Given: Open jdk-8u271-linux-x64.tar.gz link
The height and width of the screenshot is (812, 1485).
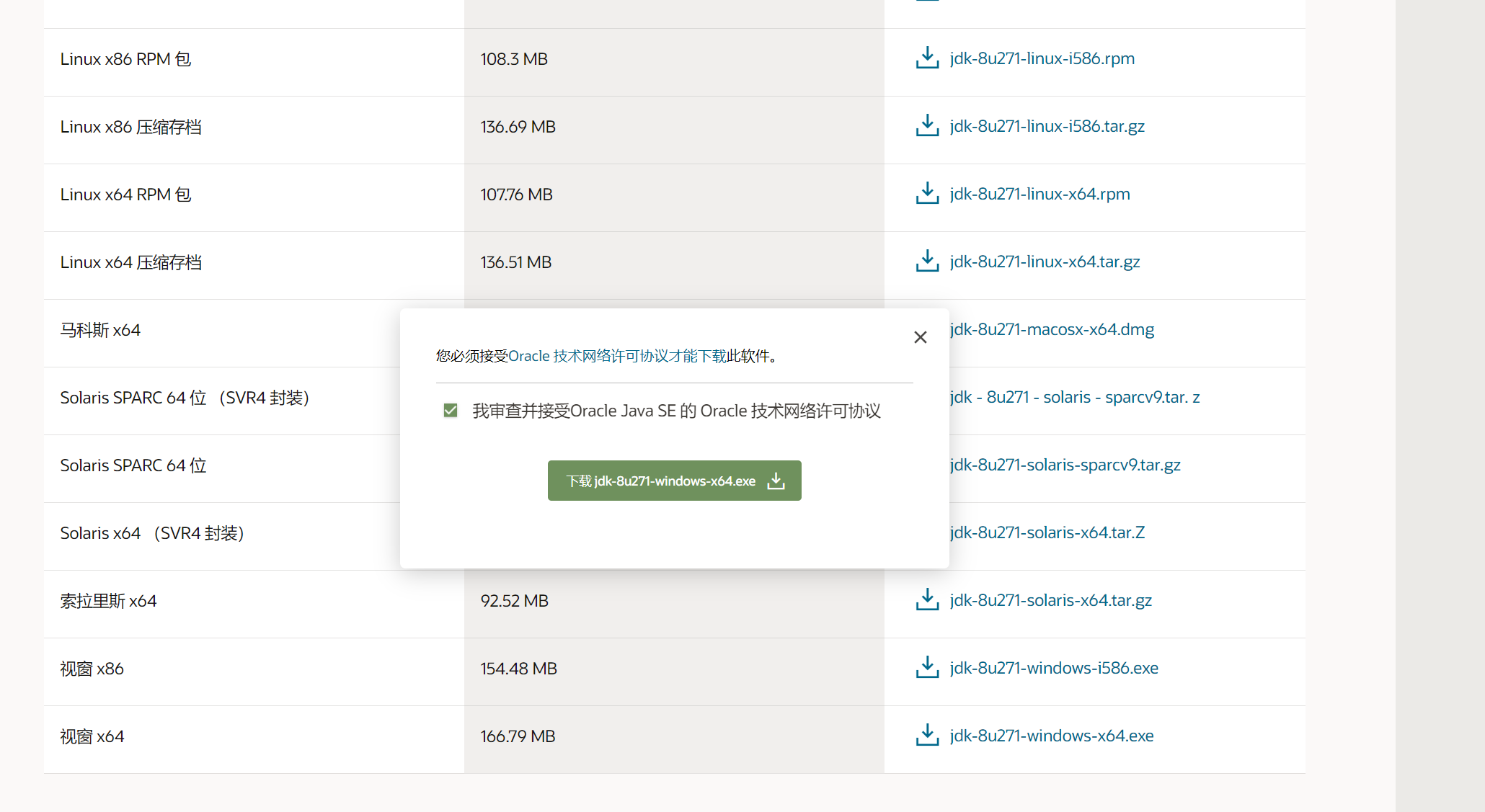Looking at the screenshot, I should 1045,262.
